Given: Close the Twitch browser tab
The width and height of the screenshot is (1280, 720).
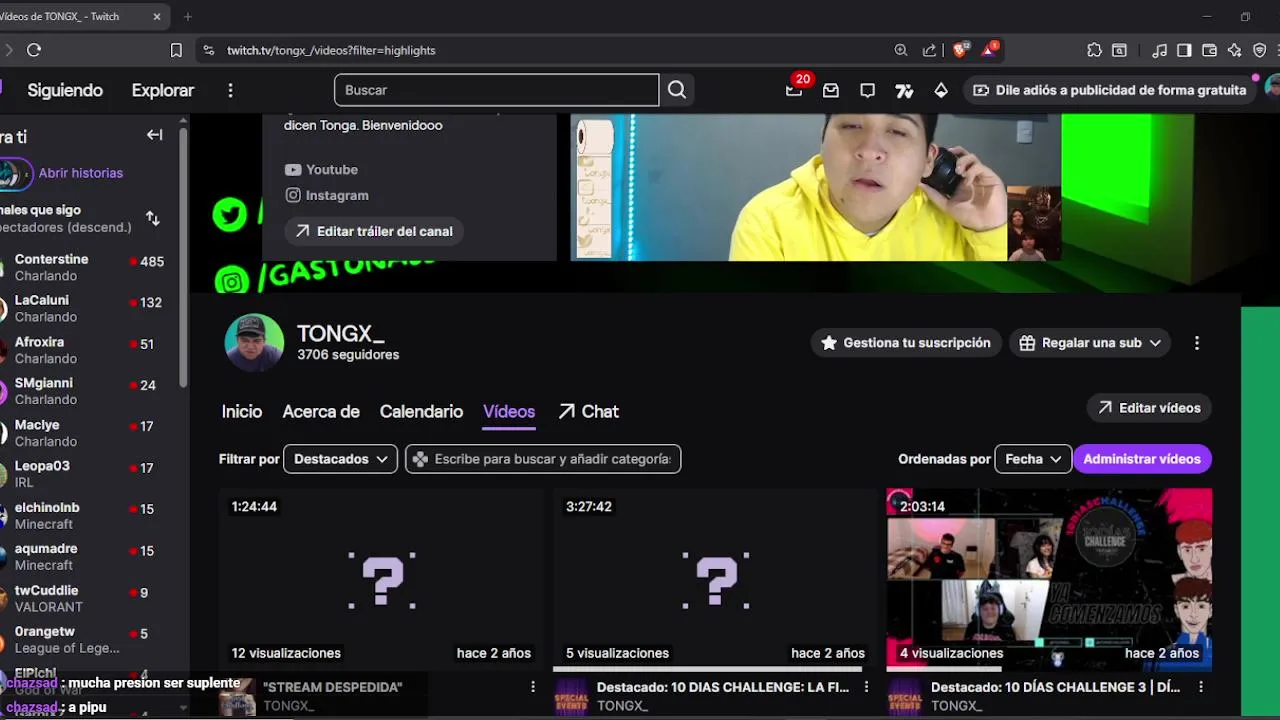Looking at the screenshot, I should point(157,17).
